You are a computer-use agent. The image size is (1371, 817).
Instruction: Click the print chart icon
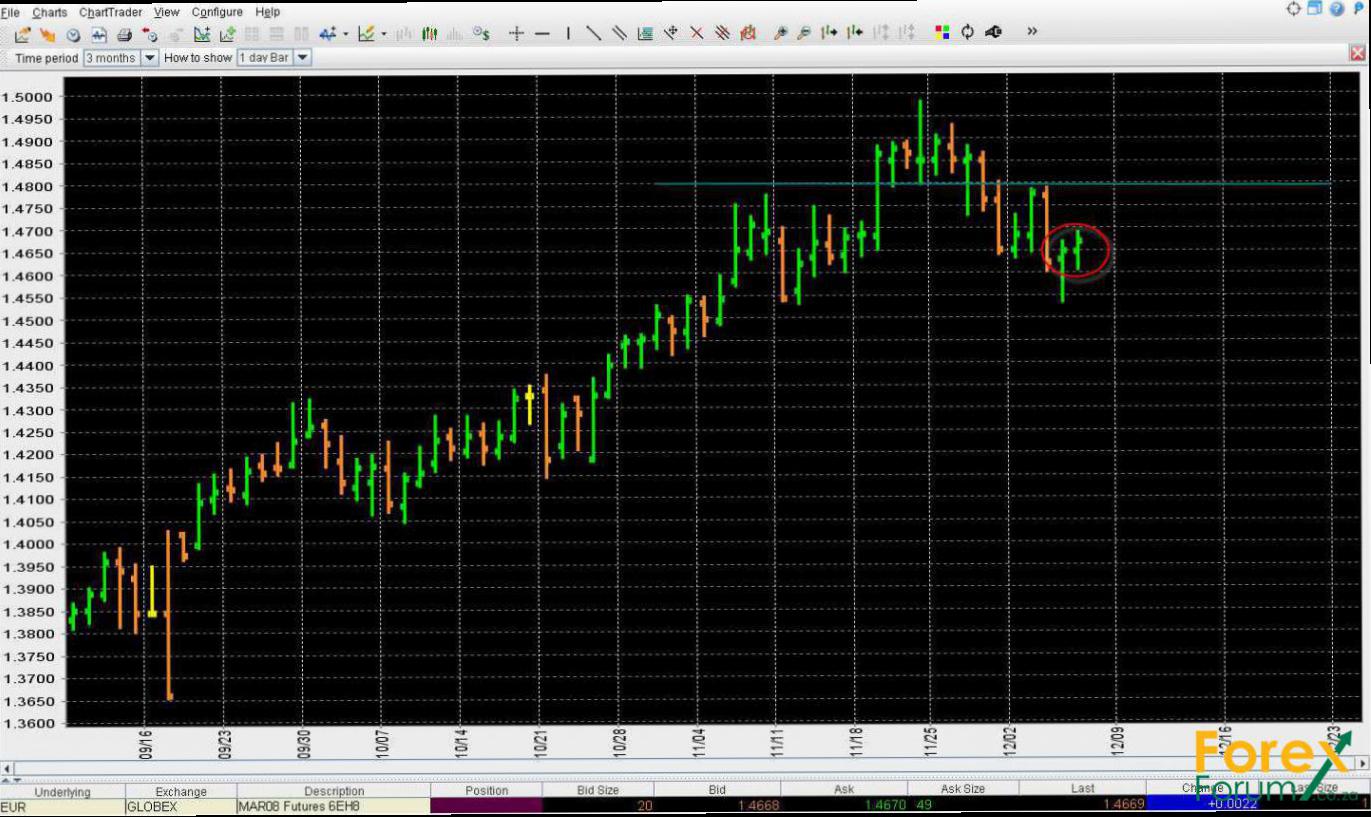(124, 34)
